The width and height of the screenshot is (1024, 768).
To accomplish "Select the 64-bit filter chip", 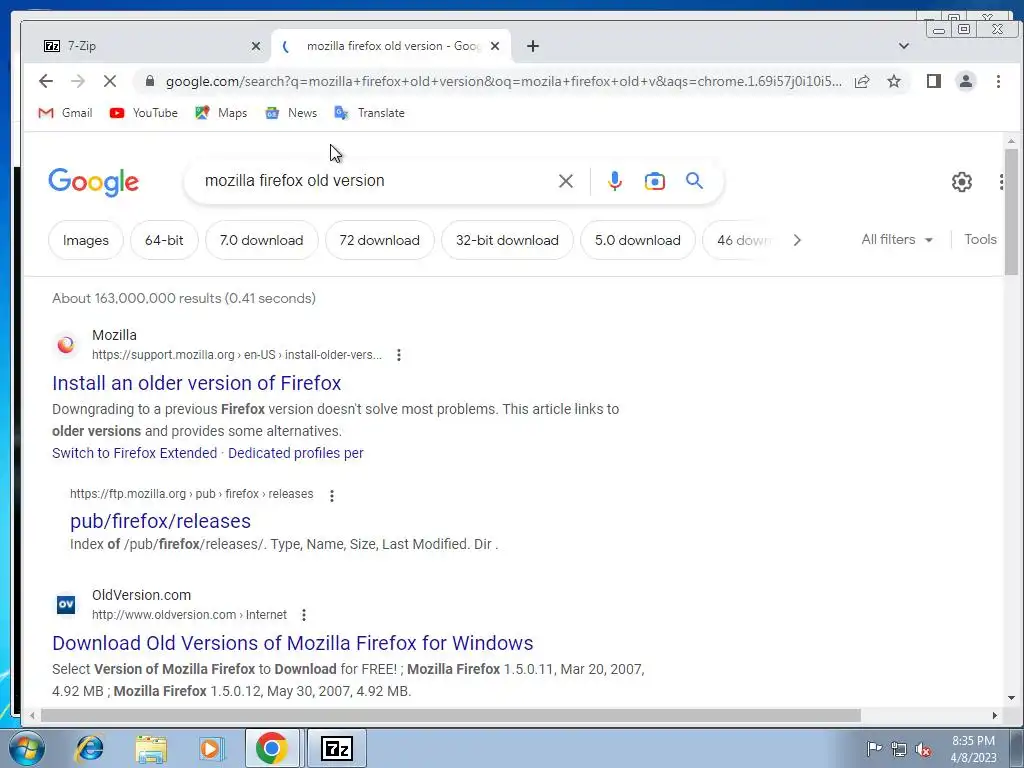I will [164, 240].
